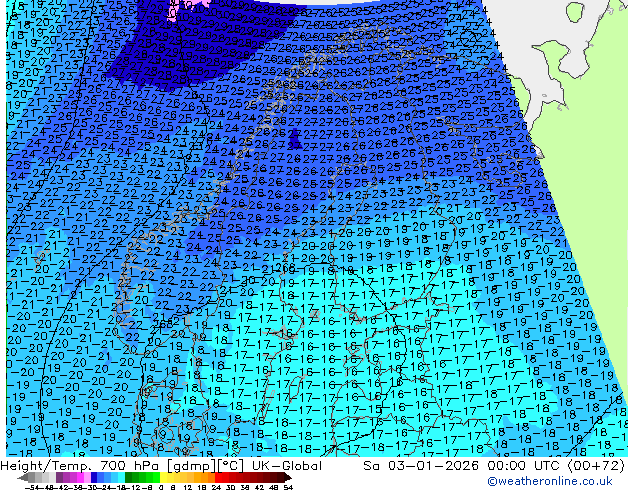
Task: Click the small dark blue cold pocket mid-map
Action: pos(295,137)
